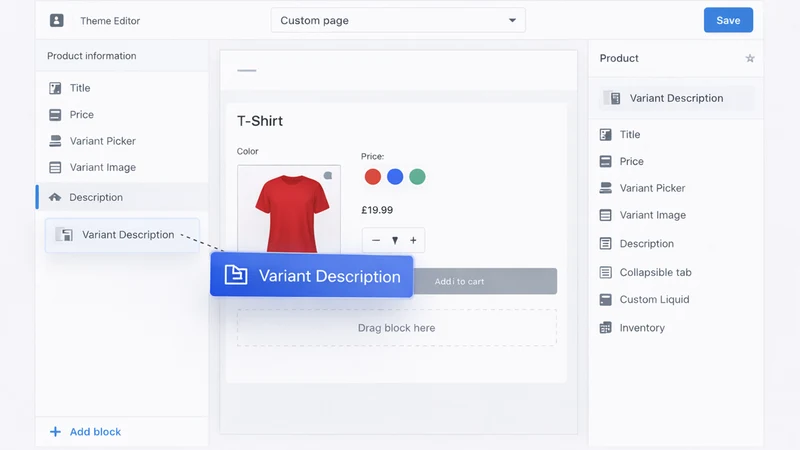Click the floating blue Variant Description block

tap(311, 276)
